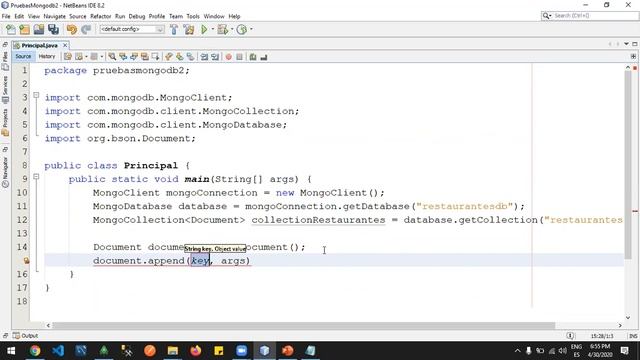
Task: Click the Stop Macro Recording icon
Action: click(240, 57)
